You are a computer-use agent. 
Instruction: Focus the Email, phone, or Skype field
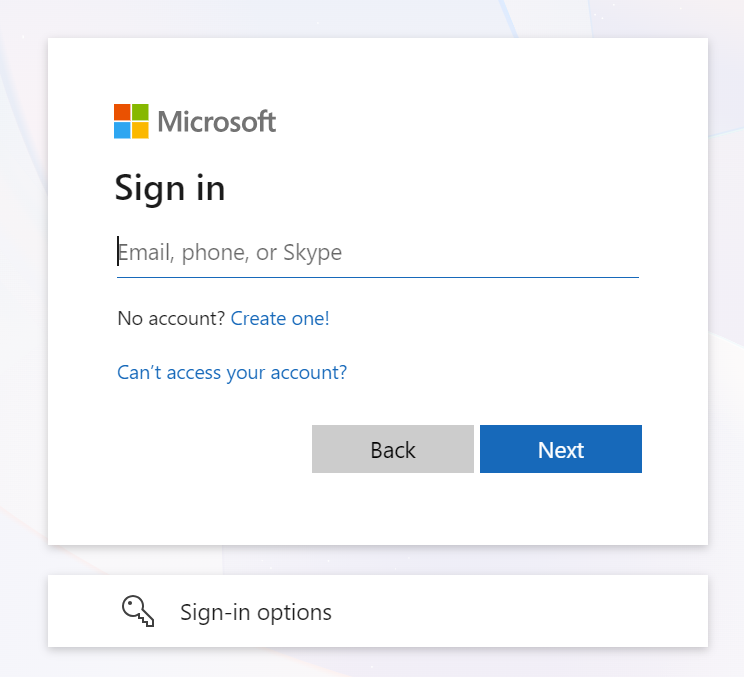pyautogui.click(x=378, y=252)
